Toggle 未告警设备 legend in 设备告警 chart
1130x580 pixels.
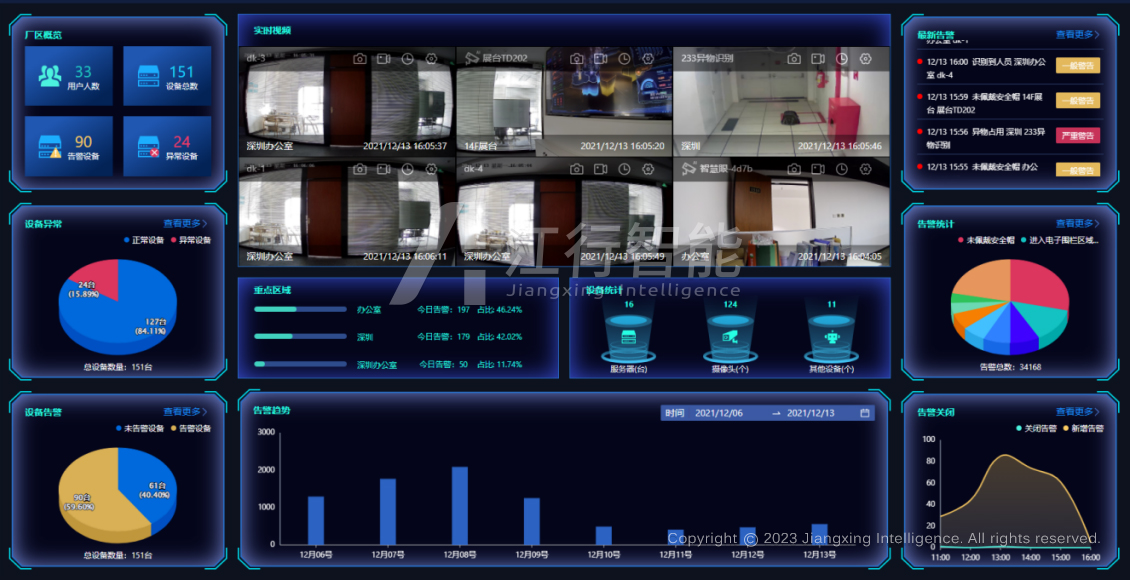tap(142, 428)
